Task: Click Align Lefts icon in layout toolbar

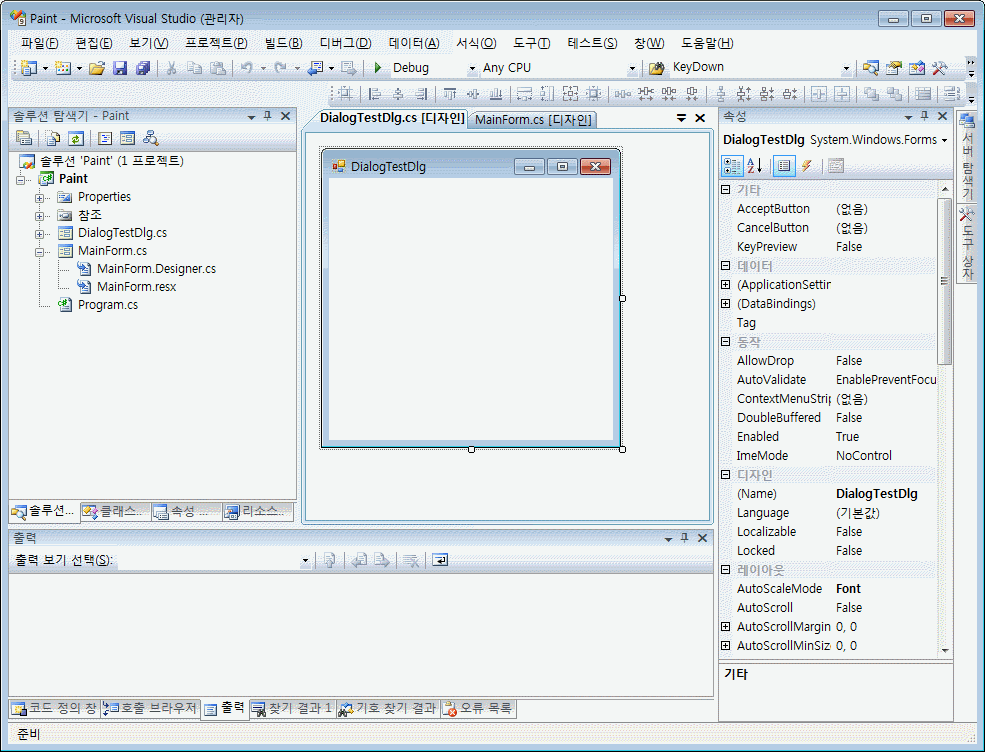Action: 375,94
